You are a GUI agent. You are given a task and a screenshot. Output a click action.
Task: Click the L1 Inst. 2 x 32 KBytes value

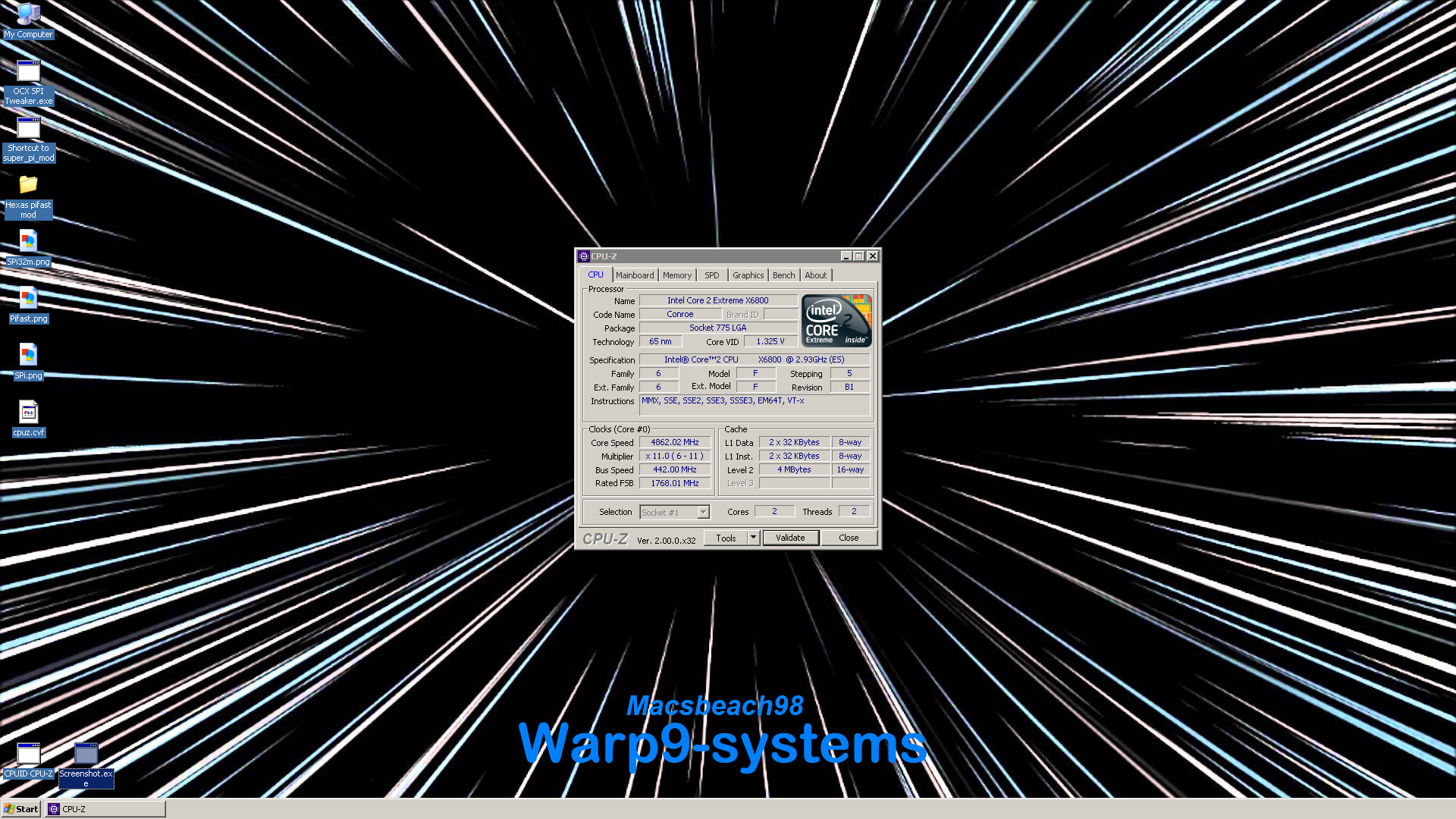(794, 456)
